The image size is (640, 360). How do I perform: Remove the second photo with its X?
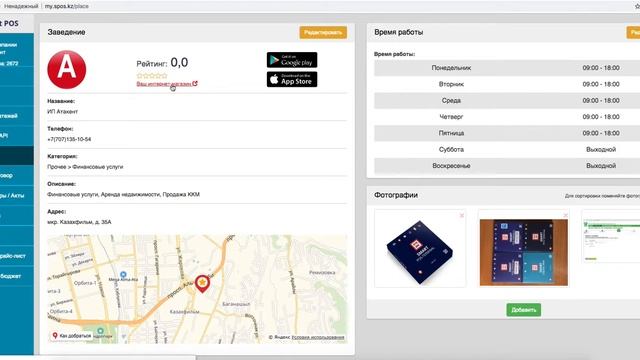(565, 216)
